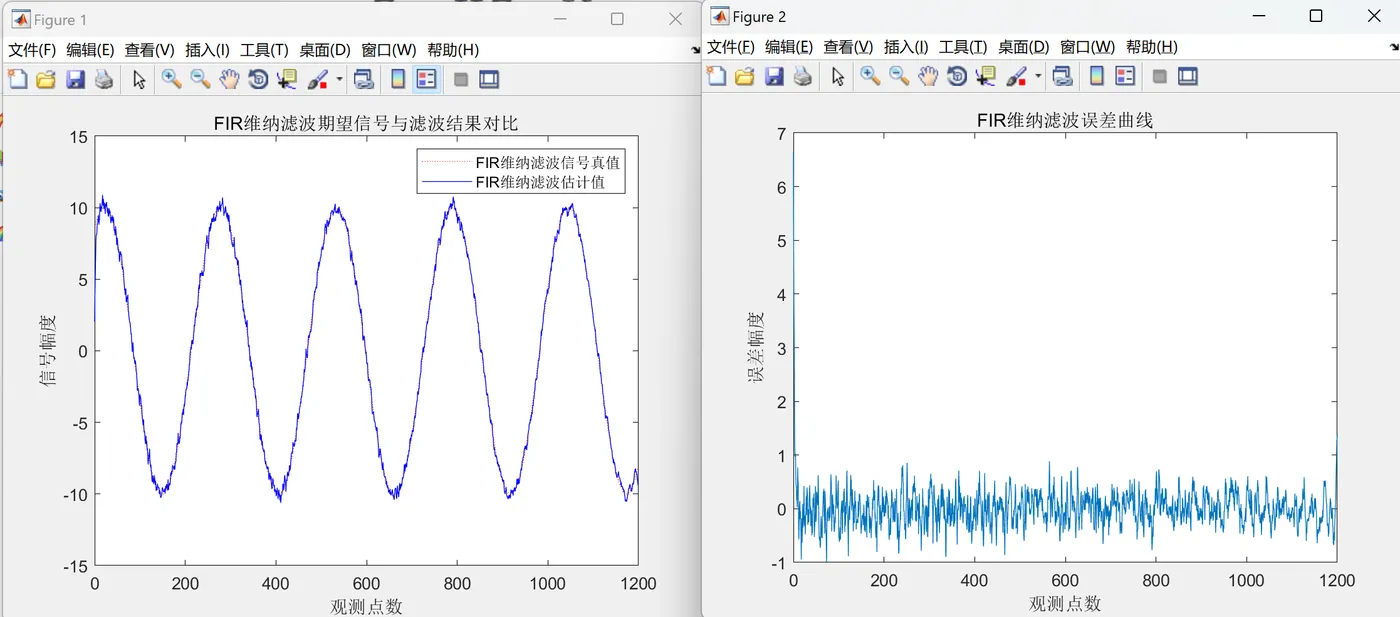1400x617 pixels.
Task: Open 文件(F) menu in Figure 1
Action: pyautogui.click(x=32, y=50)
